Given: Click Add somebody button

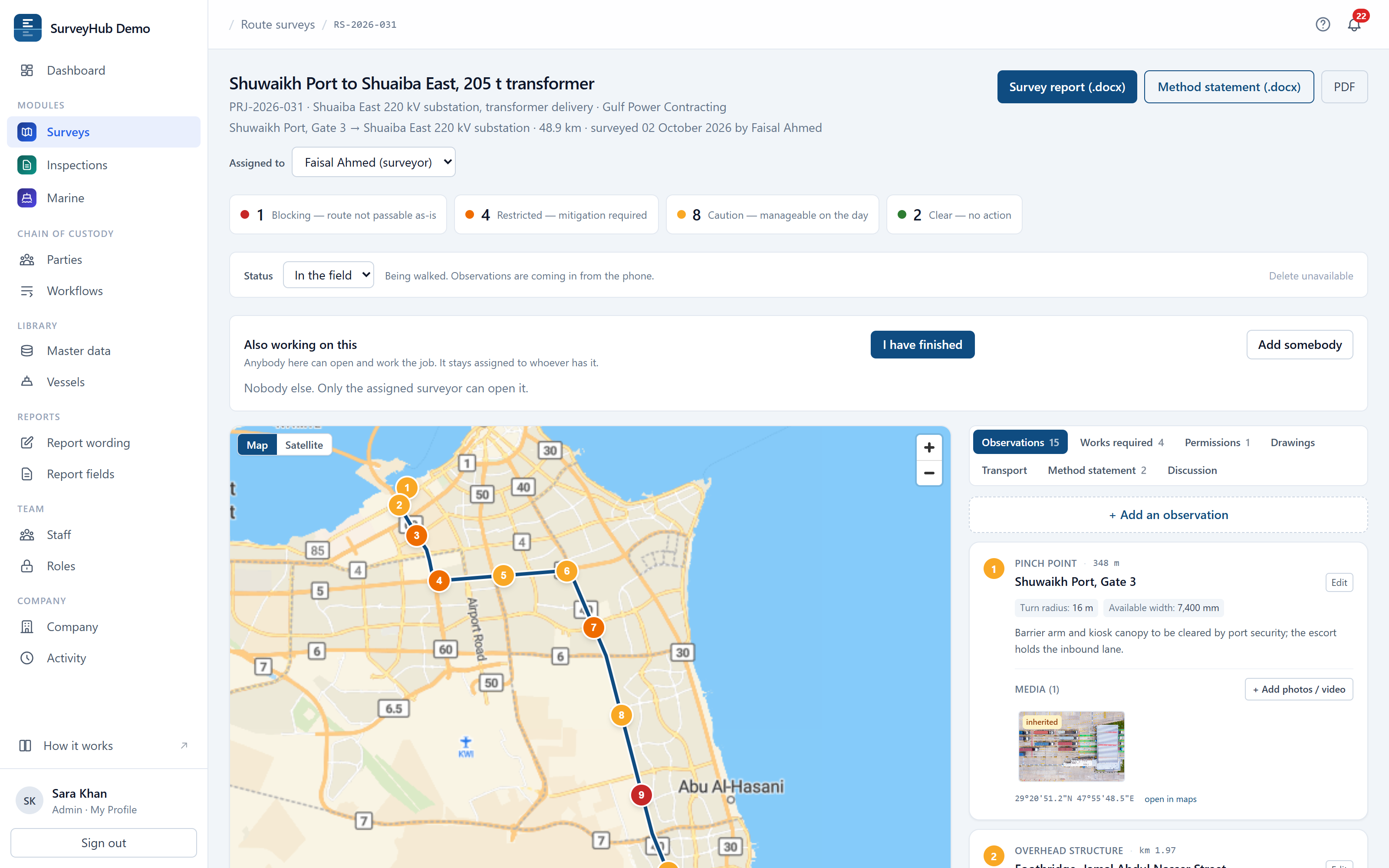Looking at the screenshot, I should (x=1300, y=345).
